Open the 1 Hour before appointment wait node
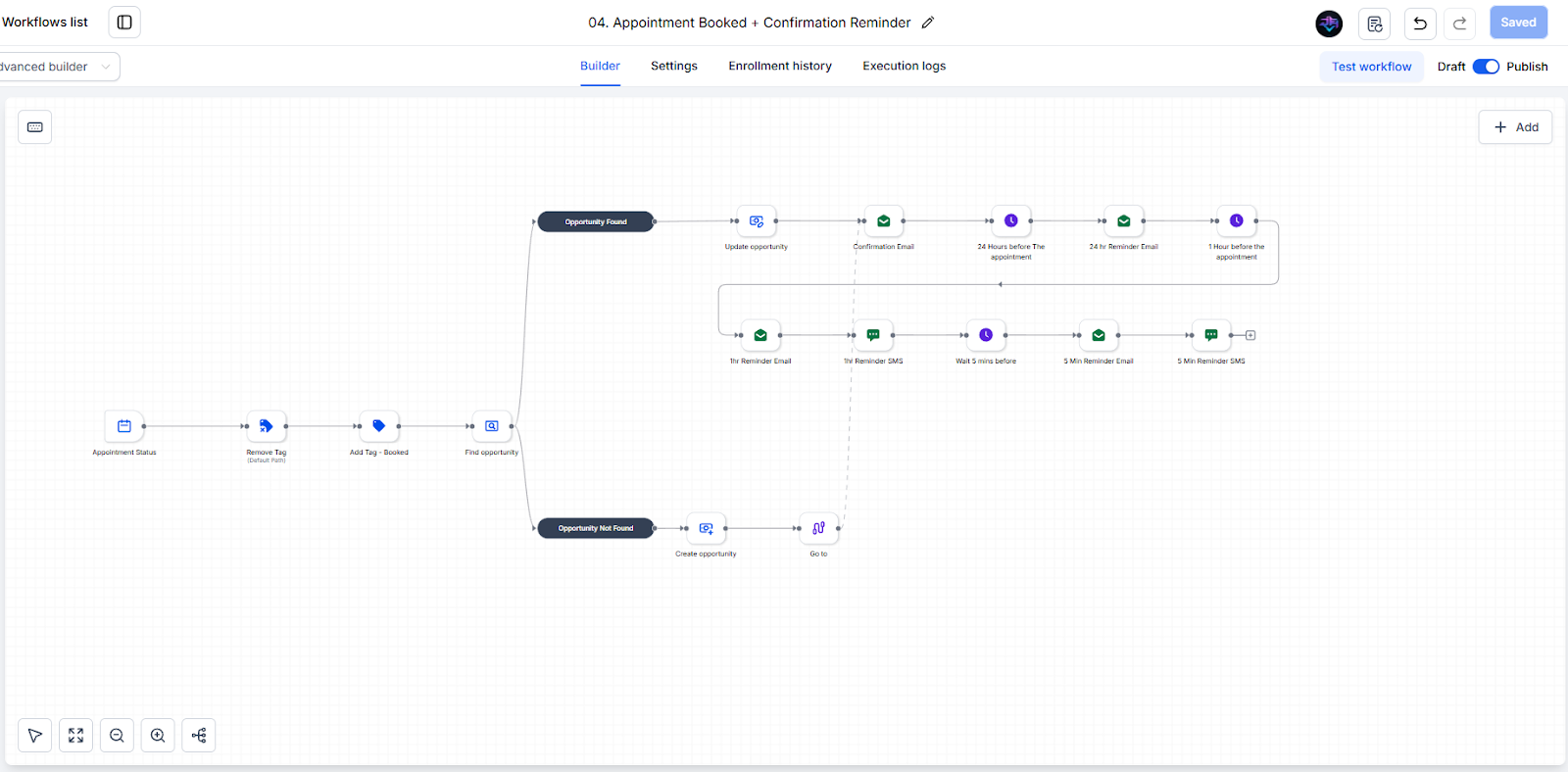The height and width of the screenshot is (772, 1568). [x=1237, y=221]
